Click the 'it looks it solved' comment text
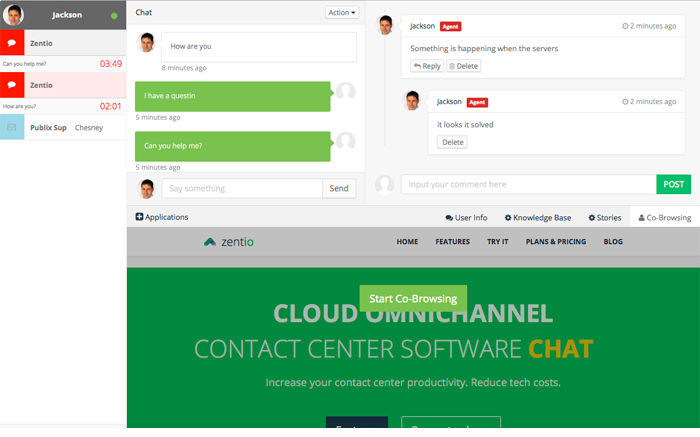700x437 pixels. (465, 125)
